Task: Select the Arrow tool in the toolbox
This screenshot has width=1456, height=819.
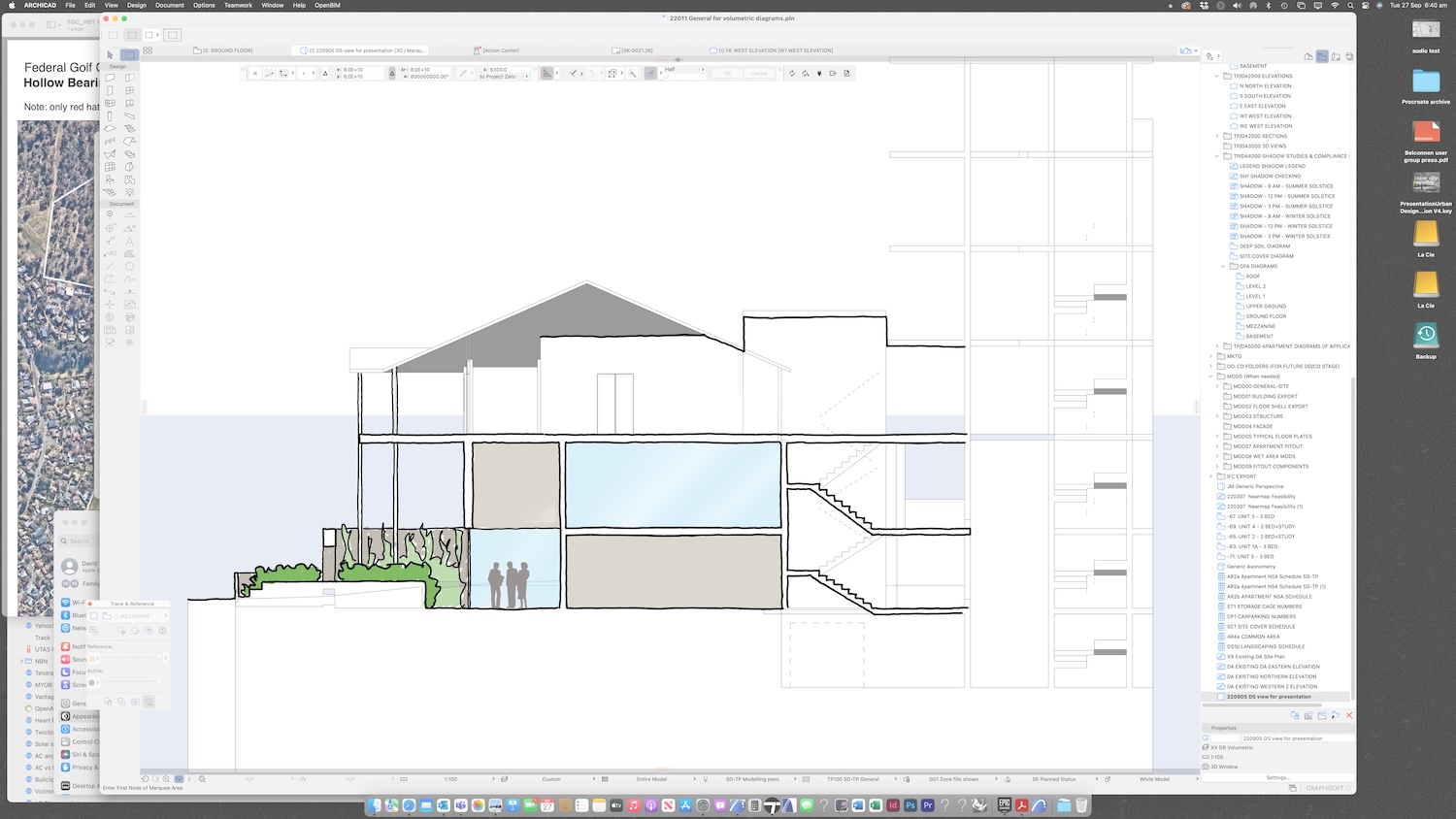Action: click(x=110, y=55)
